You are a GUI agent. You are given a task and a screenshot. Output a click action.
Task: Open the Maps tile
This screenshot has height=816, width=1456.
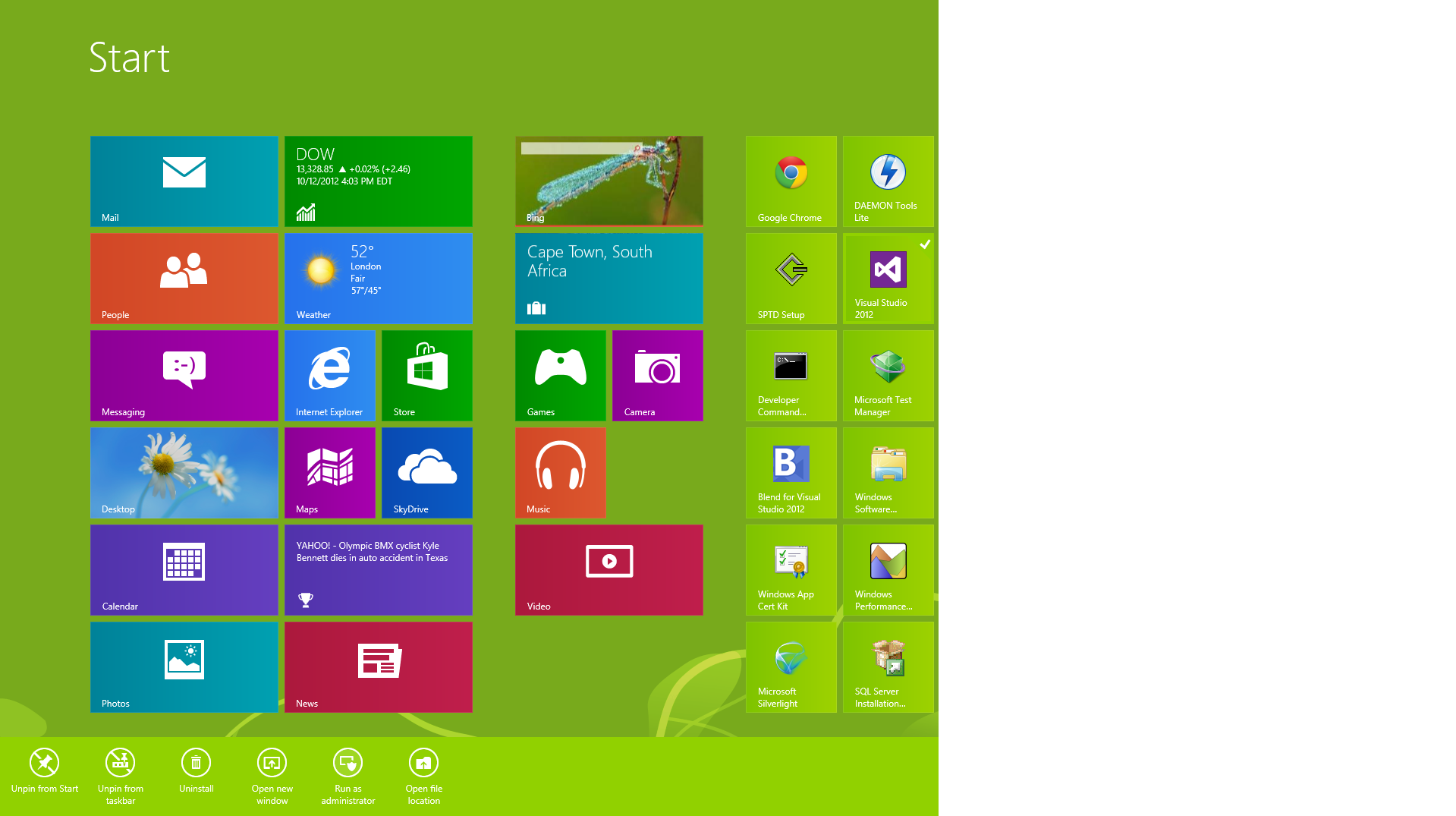[x=330, y=473]
